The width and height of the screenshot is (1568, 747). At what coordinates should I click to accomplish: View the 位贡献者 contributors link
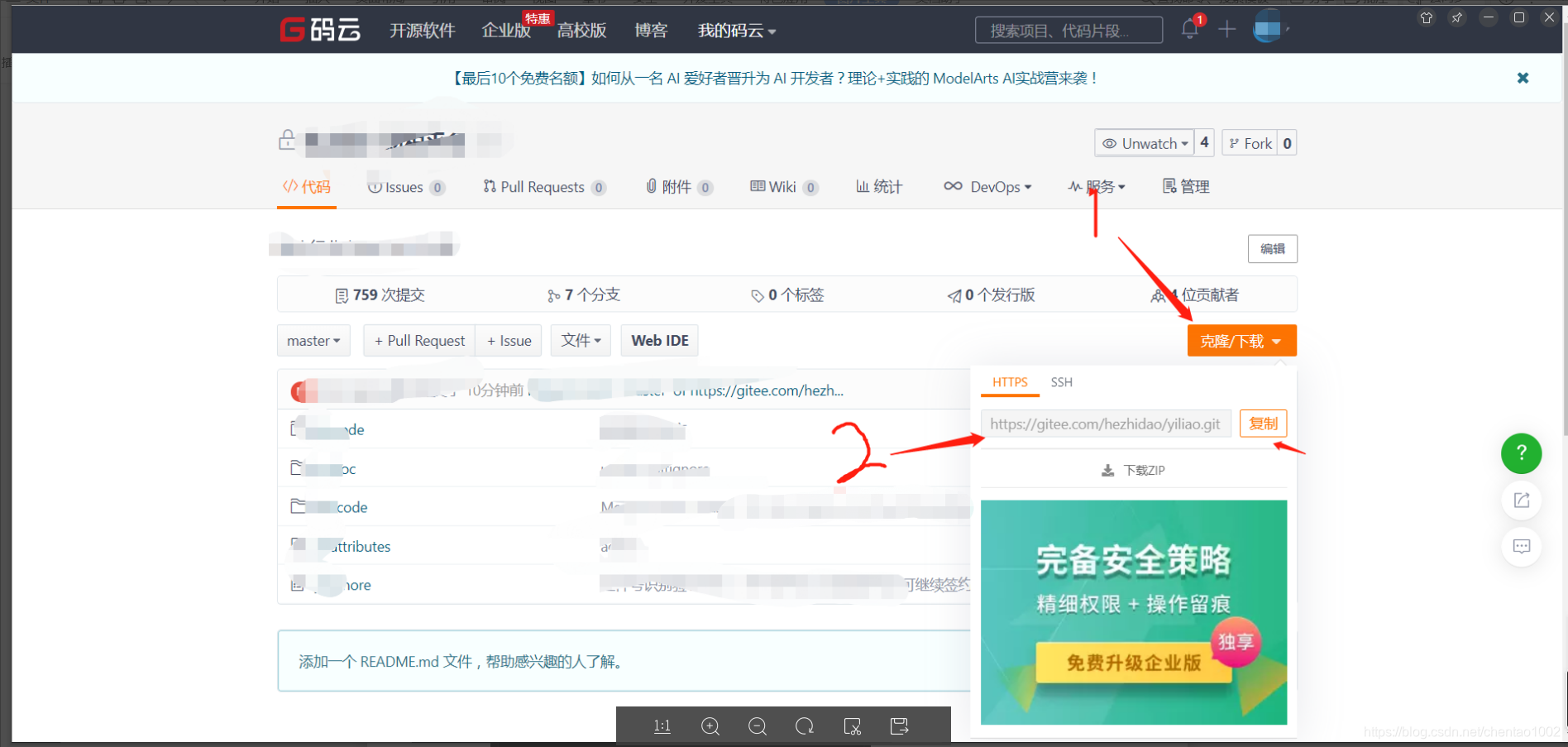[x=1195, y=295]
